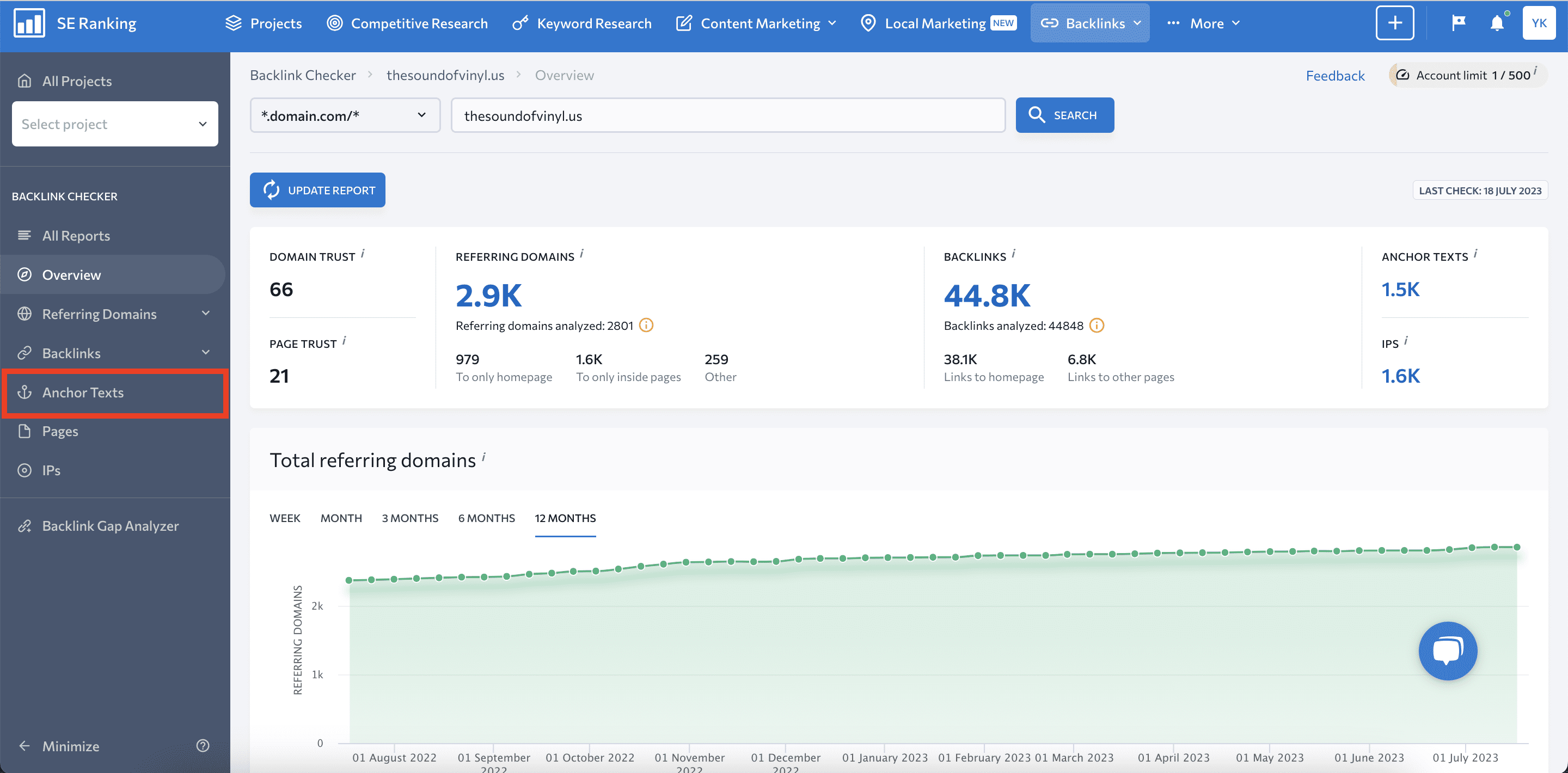Switch chart to MONTH tab
This screenshot has width=1568, height=773.
(341, 518)
